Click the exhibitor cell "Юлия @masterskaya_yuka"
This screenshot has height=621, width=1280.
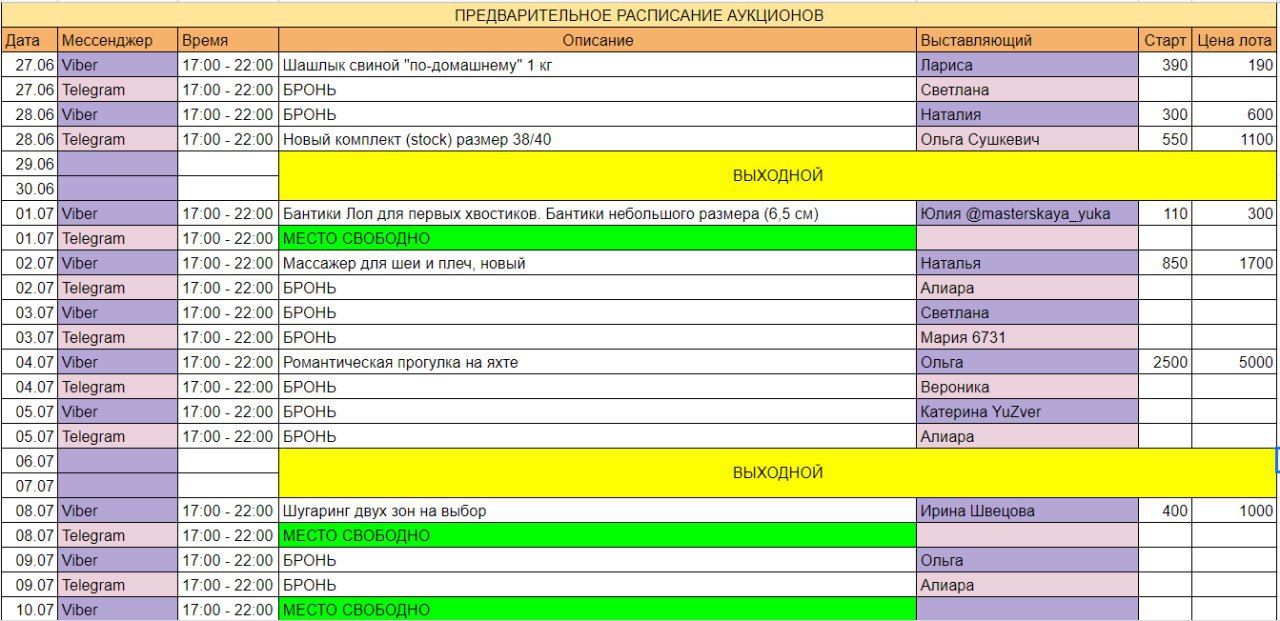point(1028,214)
